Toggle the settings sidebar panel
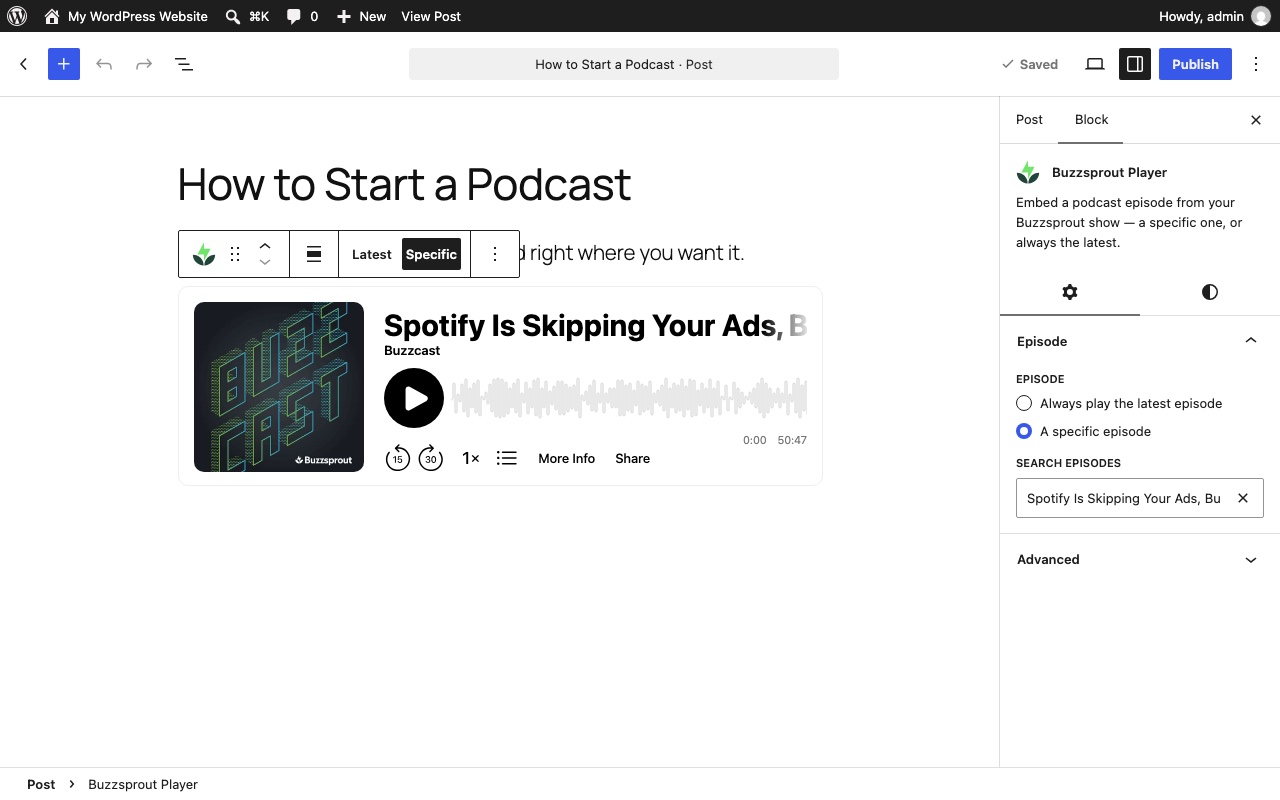Image resolution: width=1280 pixels, height=800 pixels. coord(1135,64)
